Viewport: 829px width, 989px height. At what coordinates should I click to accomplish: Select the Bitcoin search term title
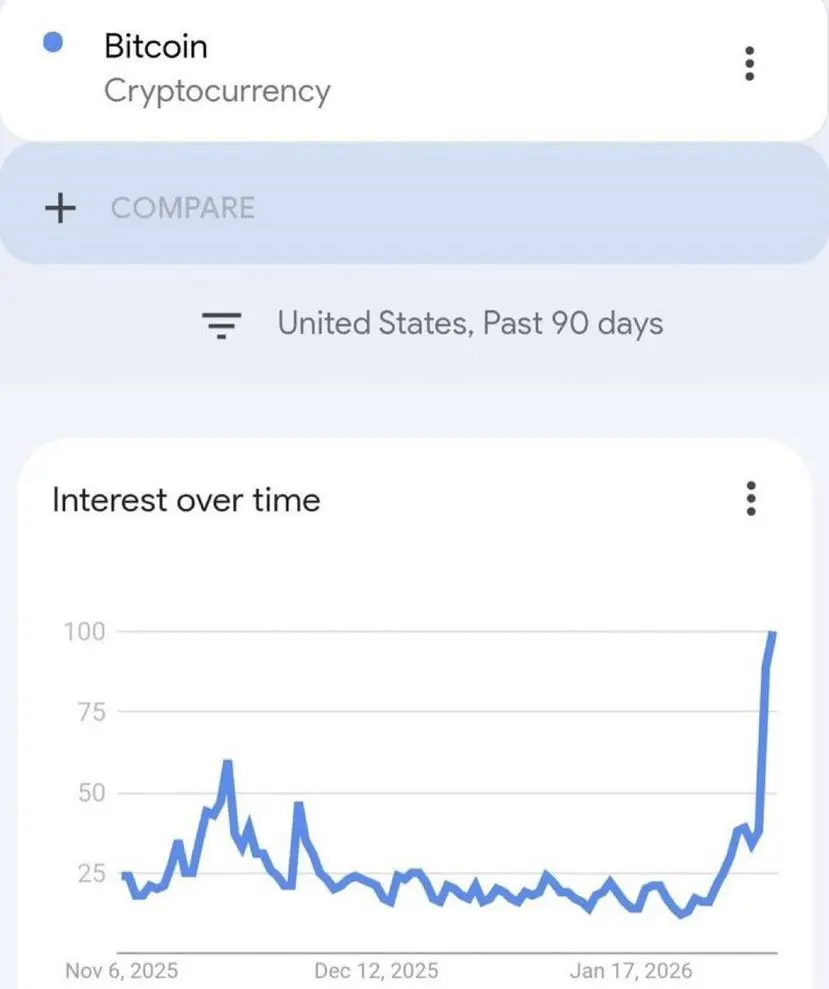point(155,46)
